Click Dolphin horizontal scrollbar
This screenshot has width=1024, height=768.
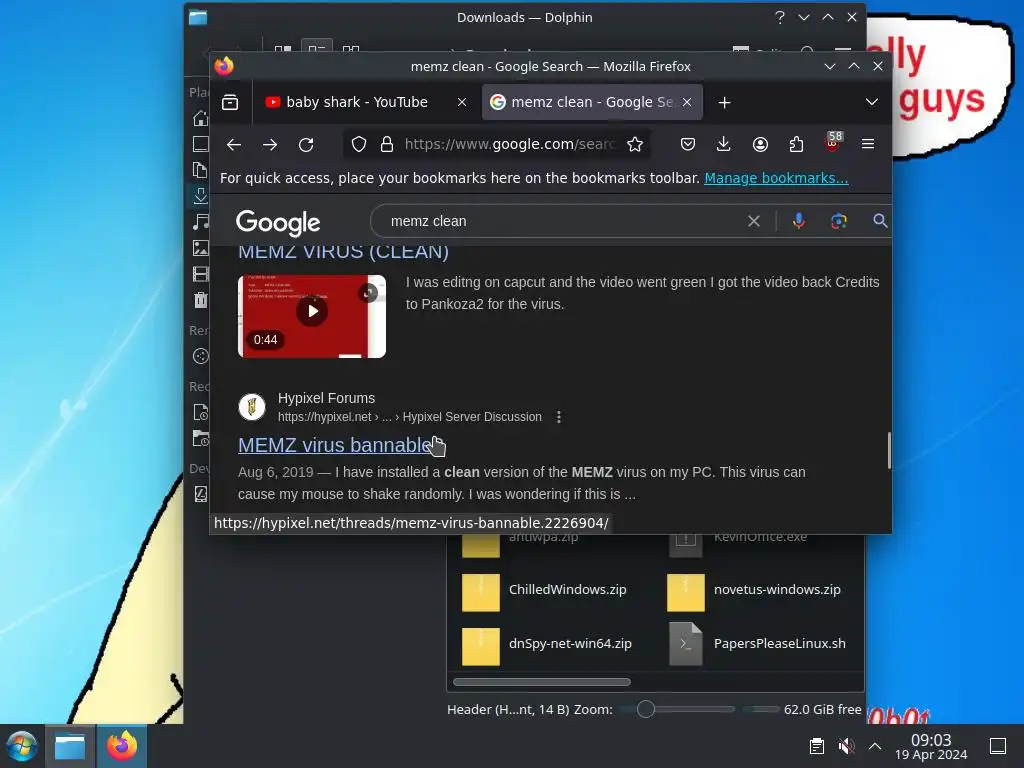(542, 682)
